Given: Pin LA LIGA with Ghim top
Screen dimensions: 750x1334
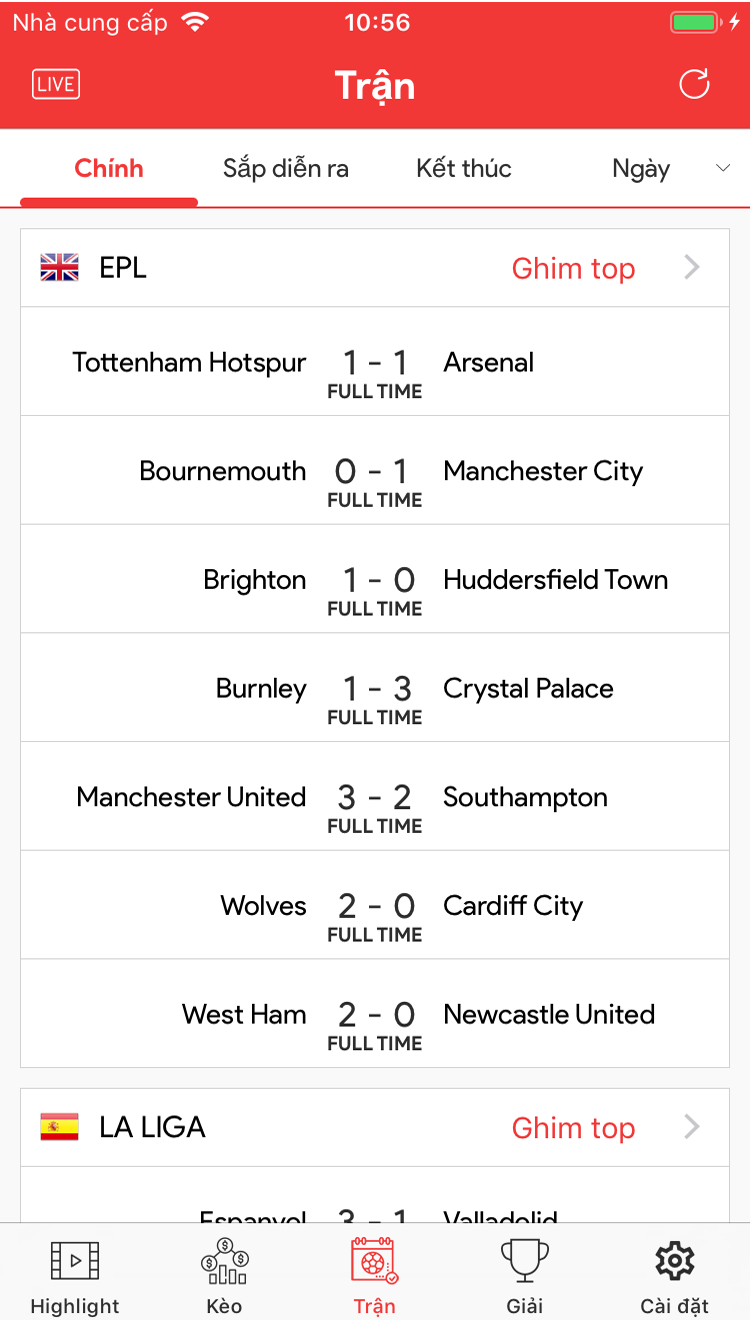Looking at the screenshot, I should pyautogui.click(x=573, y=1127).
